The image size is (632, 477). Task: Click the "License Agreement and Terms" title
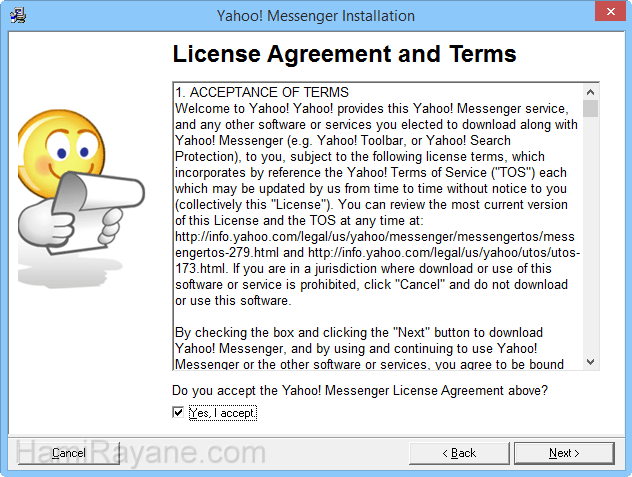click(344, 54)
